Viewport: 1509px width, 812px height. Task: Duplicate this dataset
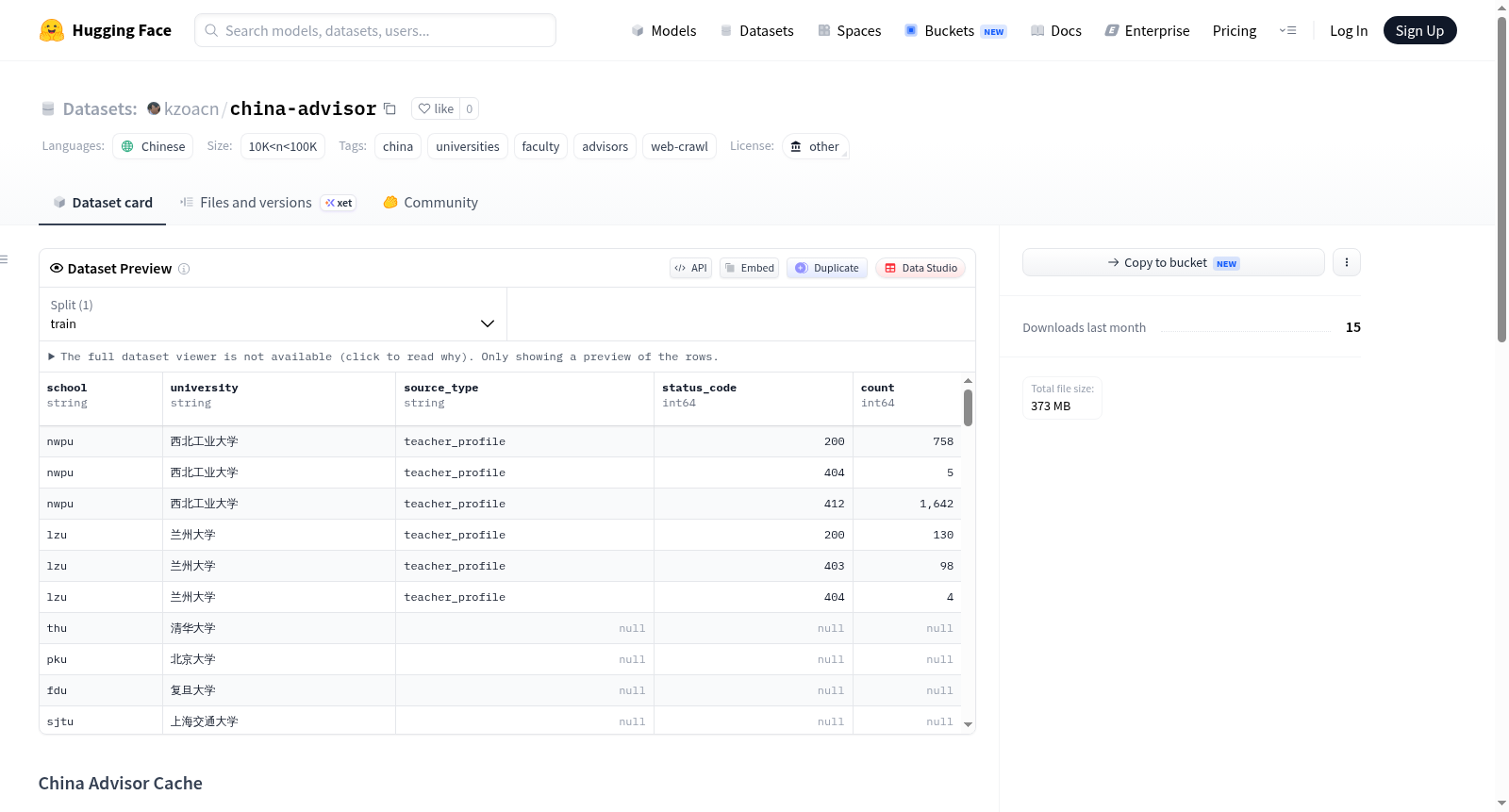coord(827,268)
